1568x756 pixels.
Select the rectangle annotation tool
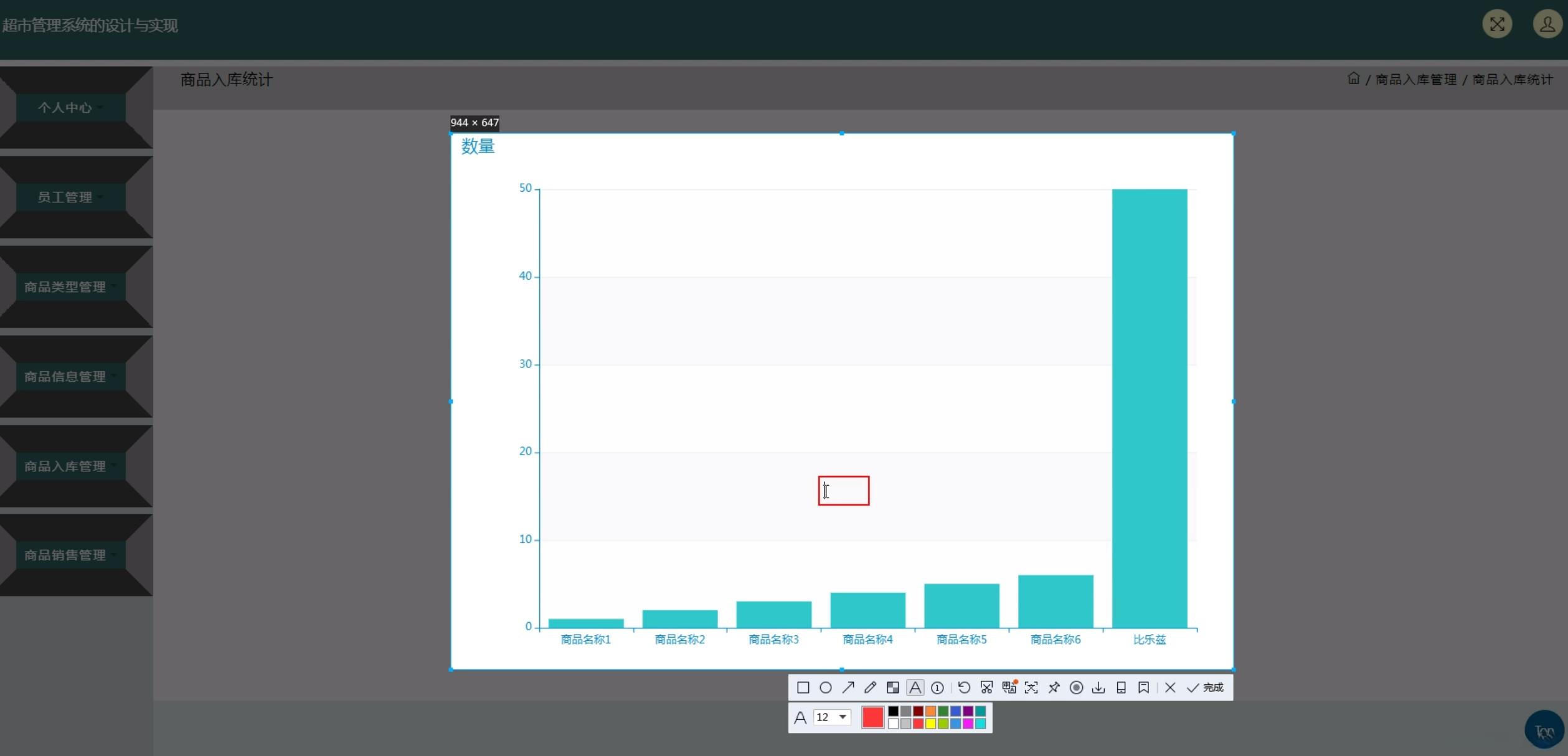[x=803, y=687]
